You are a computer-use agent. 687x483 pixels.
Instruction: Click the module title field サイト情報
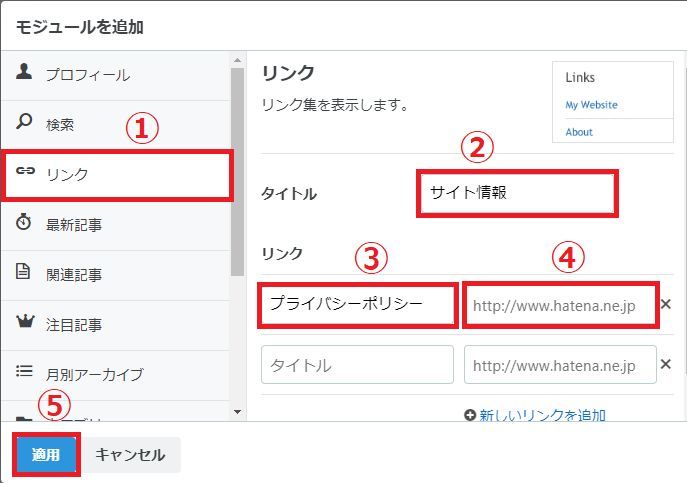point(517,193)
